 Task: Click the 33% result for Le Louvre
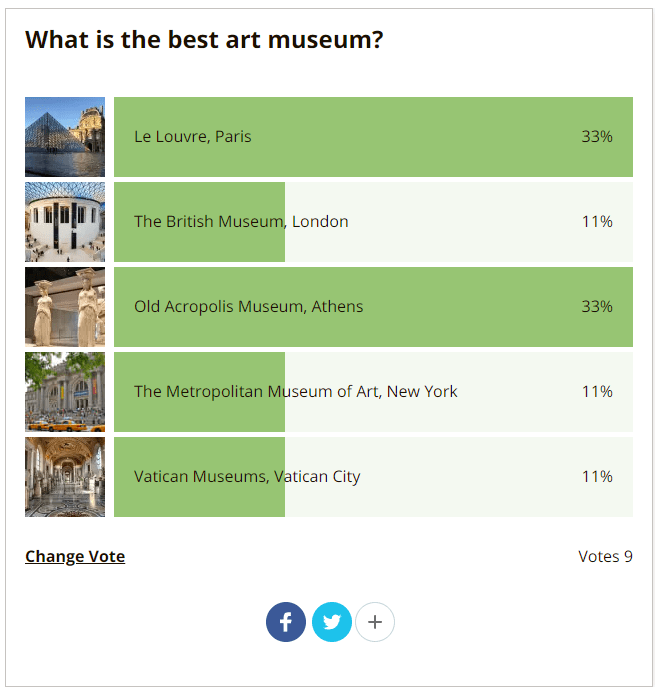click(597, 136)
